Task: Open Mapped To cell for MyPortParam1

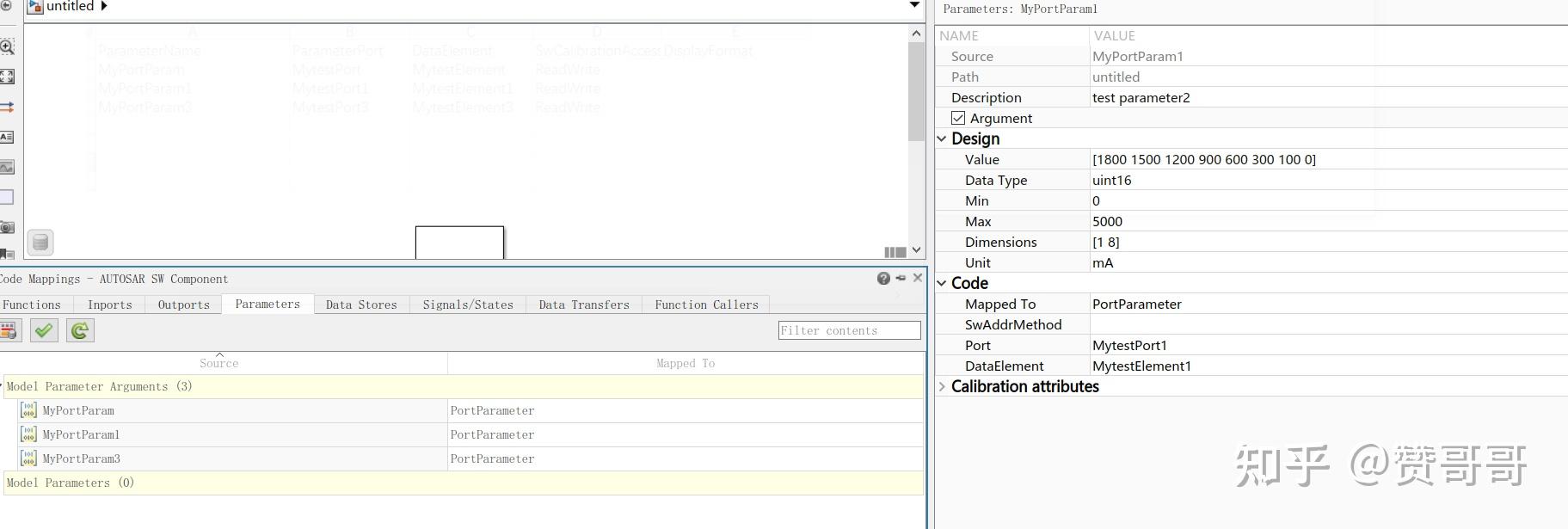Action: coord(686,434)
